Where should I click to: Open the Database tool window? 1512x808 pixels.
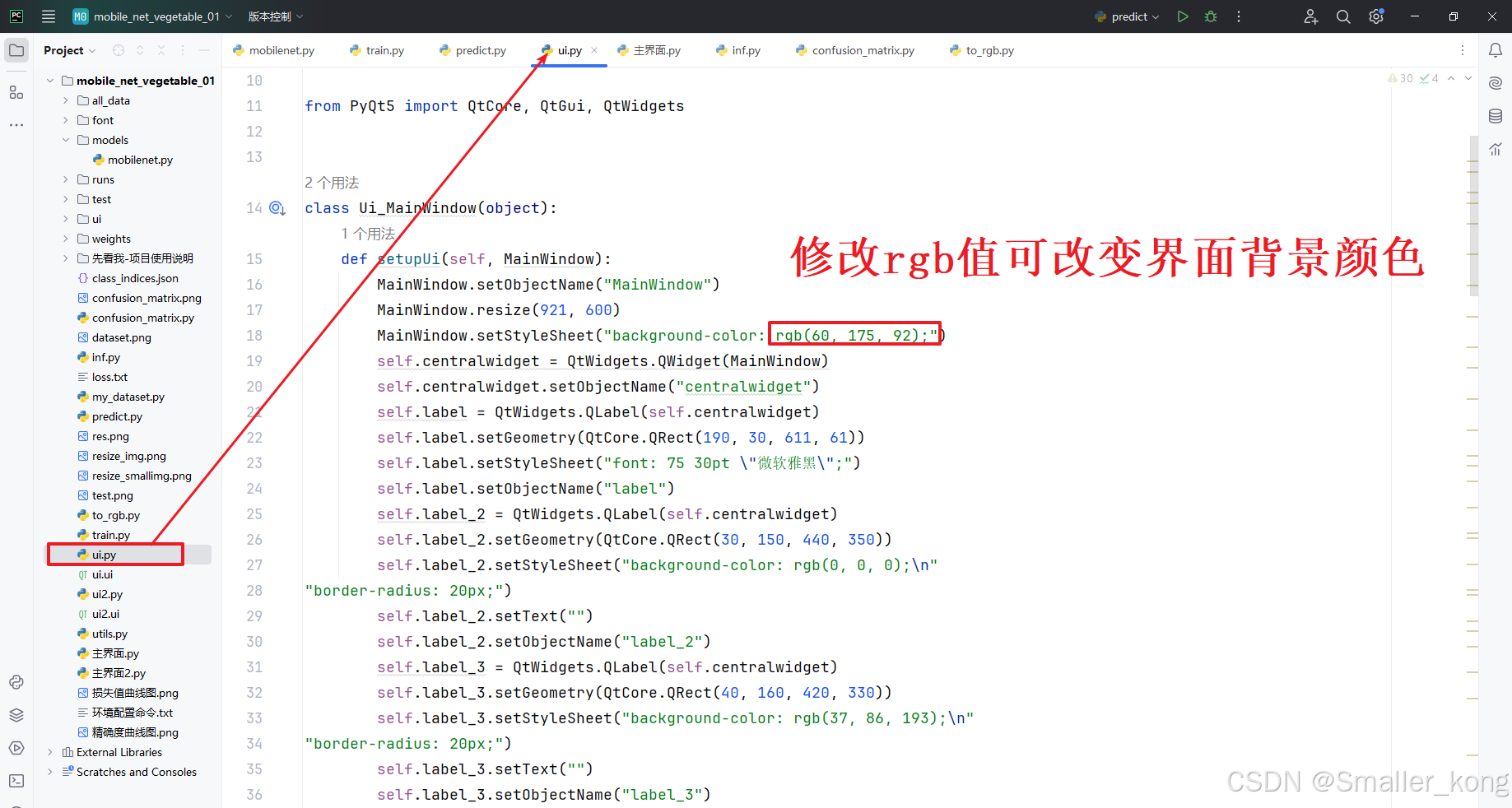point(1496,116)
